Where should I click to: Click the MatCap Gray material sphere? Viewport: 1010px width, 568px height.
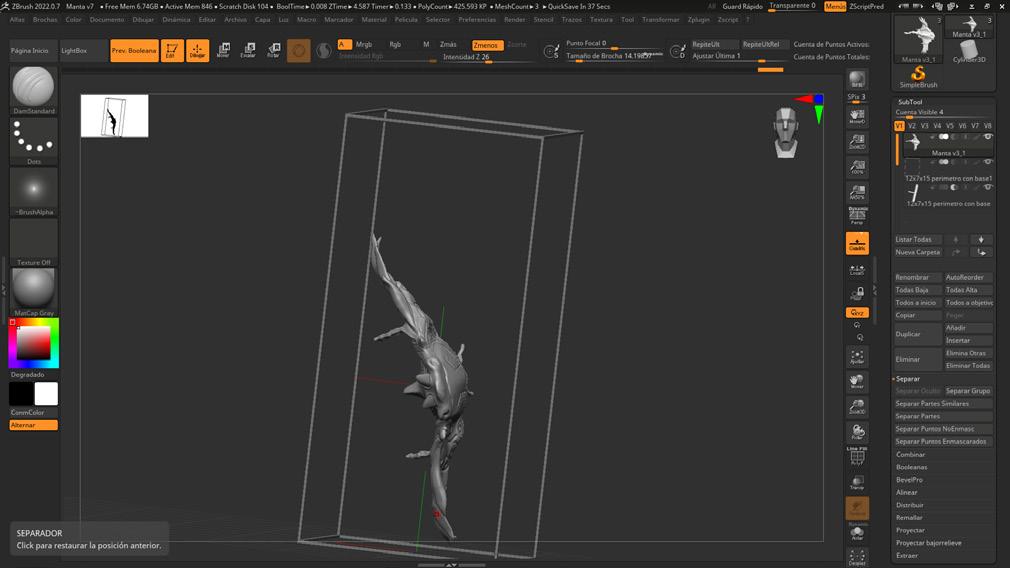pyautogui.click(x=33, y=289)
